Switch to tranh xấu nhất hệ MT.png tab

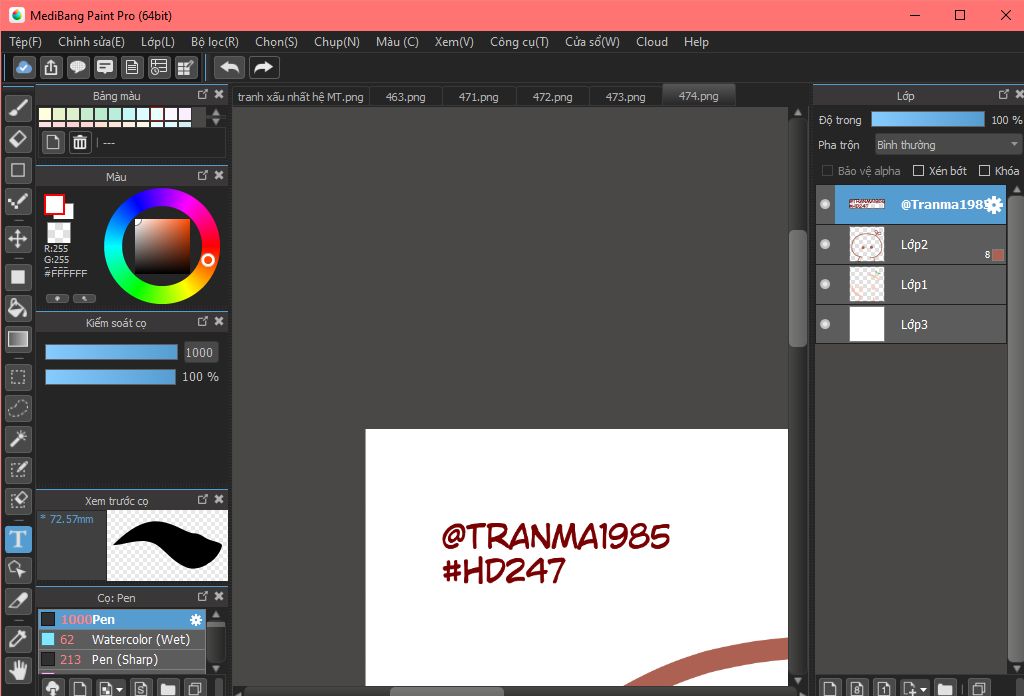300,97
